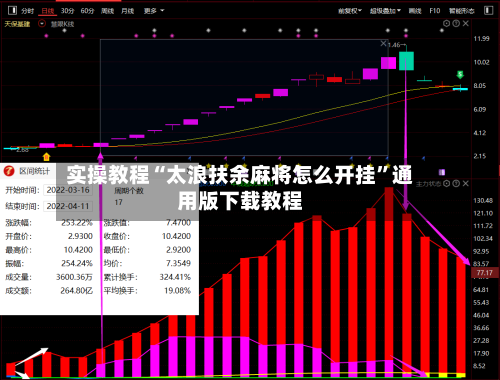Click the highlighted 77.17 value on the axis
The width and height of the screenshot is (500, 380).
[484, 273]
